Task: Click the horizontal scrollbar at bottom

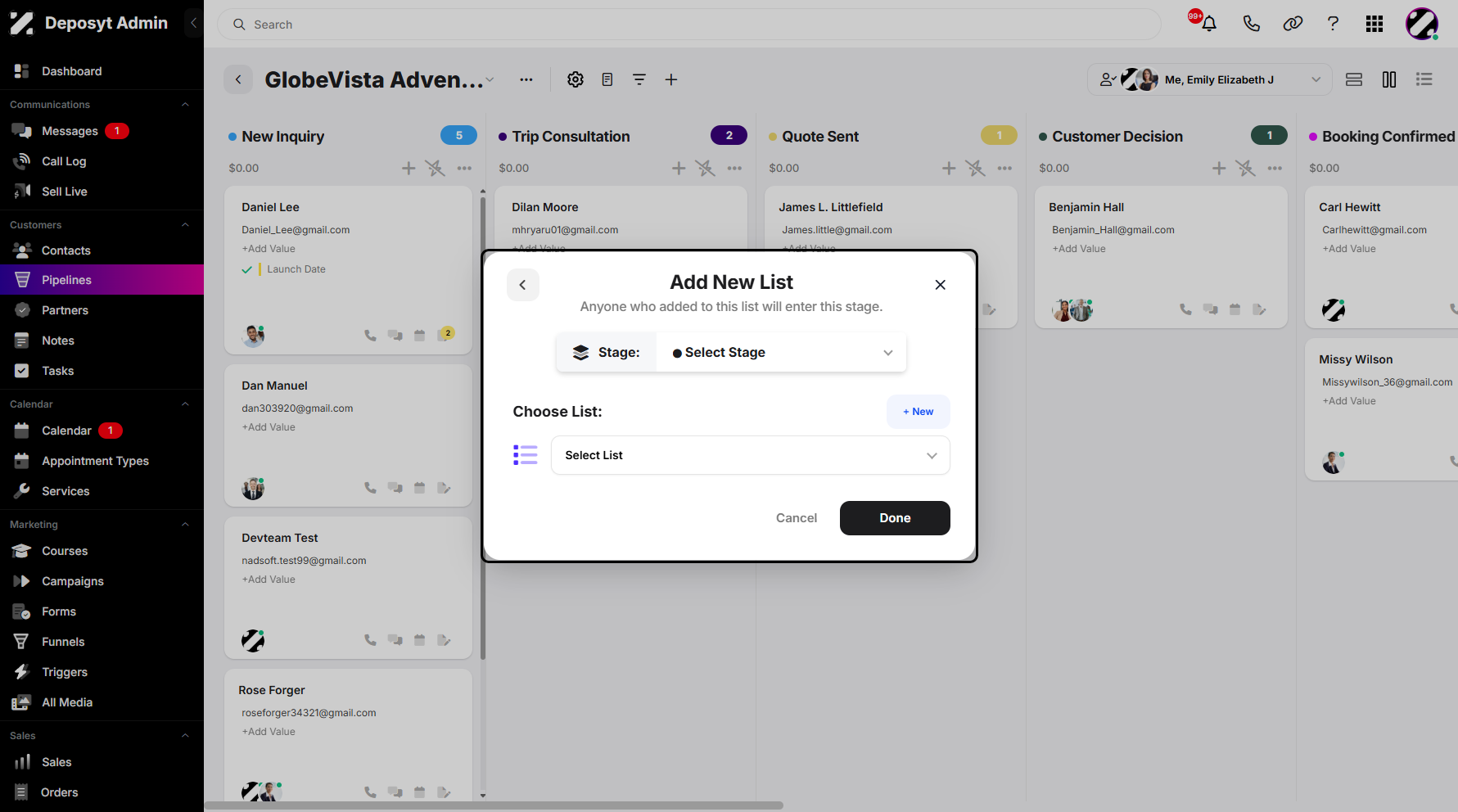Action: [494, 805]
